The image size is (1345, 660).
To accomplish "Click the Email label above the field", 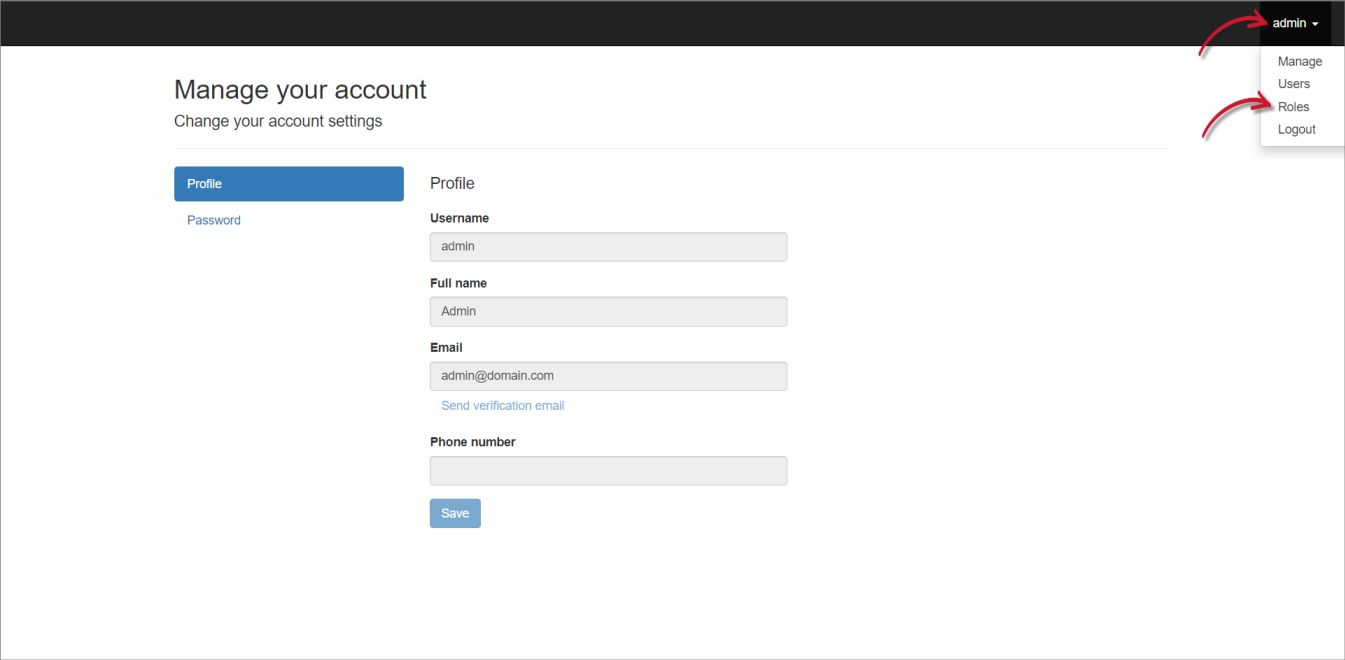I will pyautogui.click(x=446, y=347).
